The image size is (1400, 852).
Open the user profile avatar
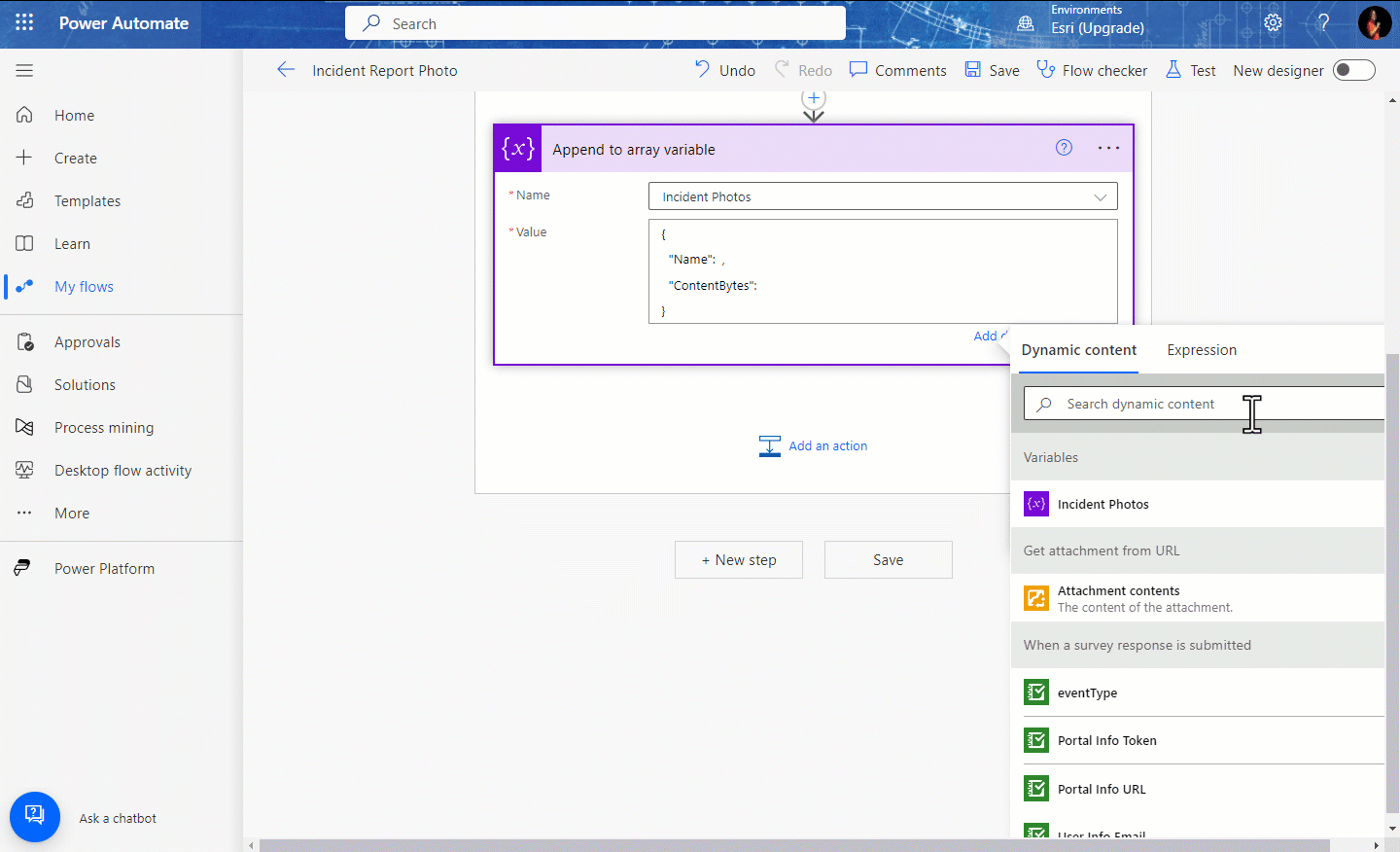[1375, 22]
